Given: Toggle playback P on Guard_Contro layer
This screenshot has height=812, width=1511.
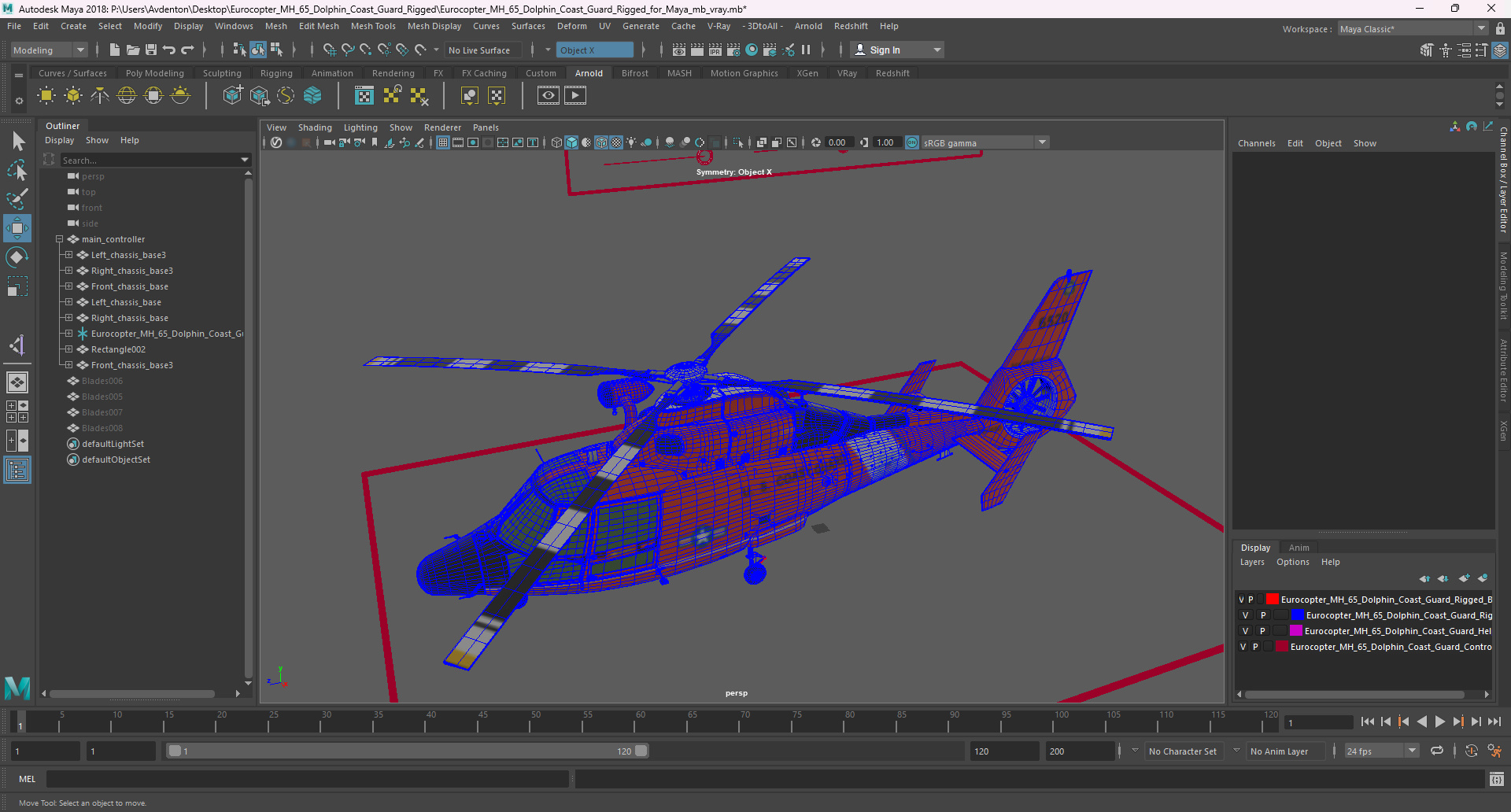Looking at the screenshot, I should (x=1255, y=647).
